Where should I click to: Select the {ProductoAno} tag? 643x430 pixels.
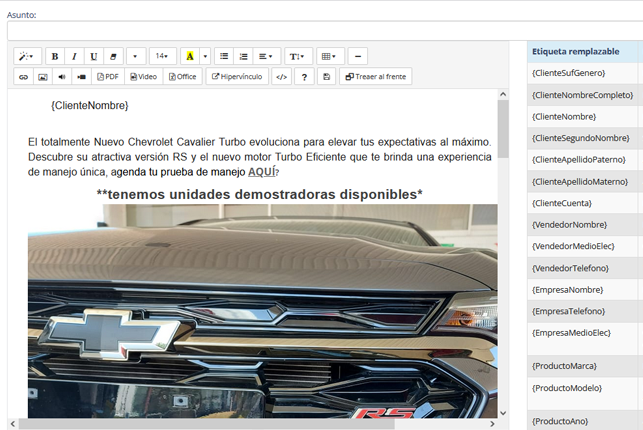tap(560, 421)
